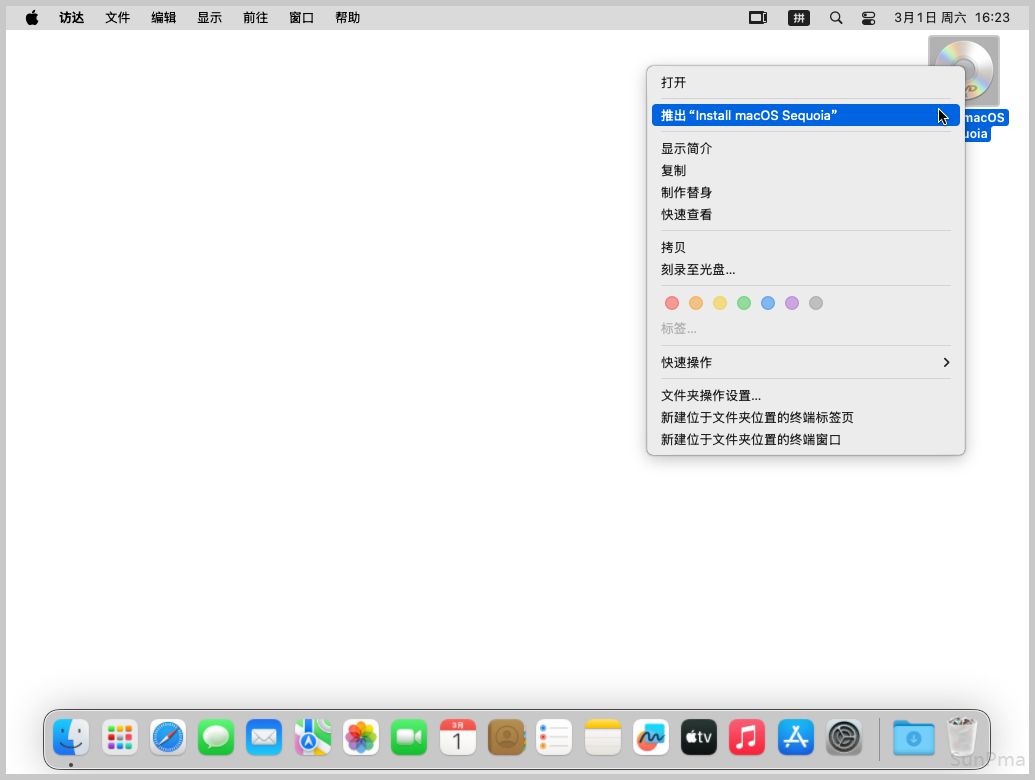The height and width of the screenshot is (780, 1035).
Task: Open the App Store icon
Action: tap(796, 738)
